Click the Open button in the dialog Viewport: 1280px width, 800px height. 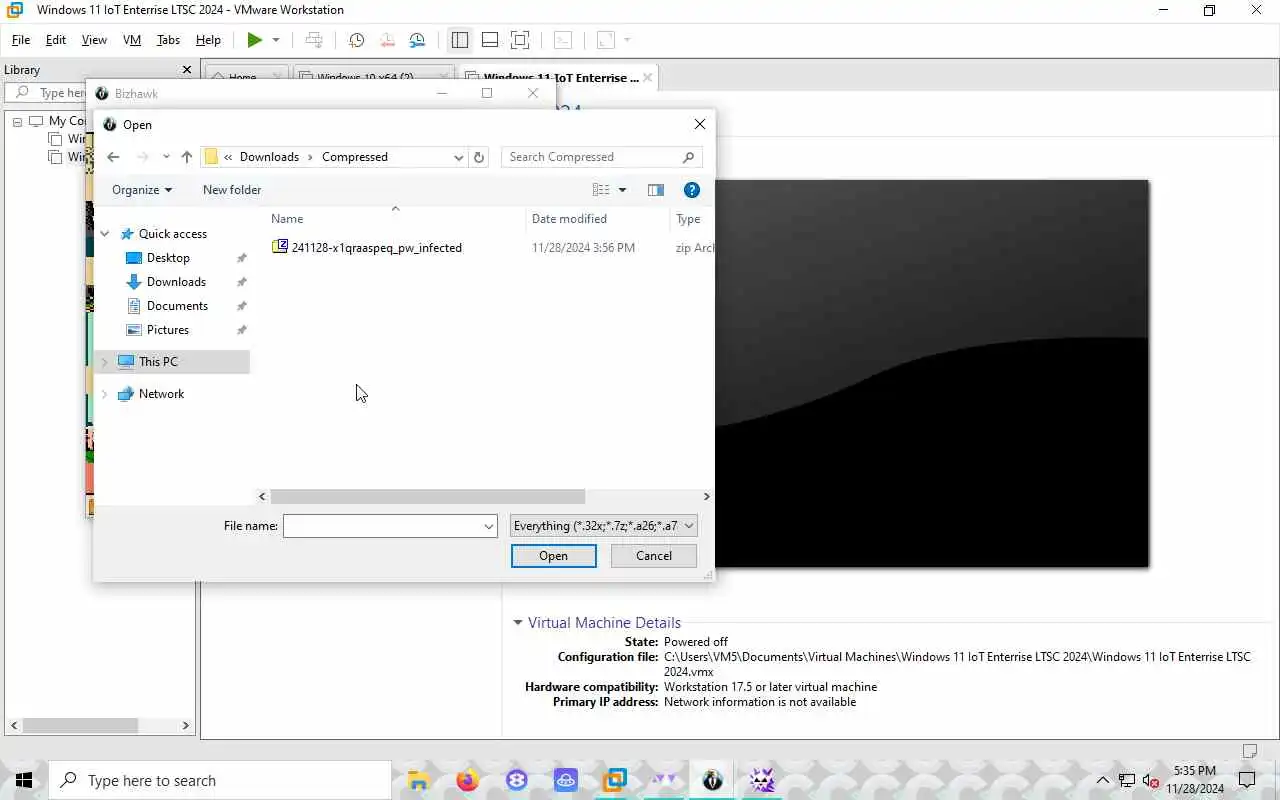553,556
